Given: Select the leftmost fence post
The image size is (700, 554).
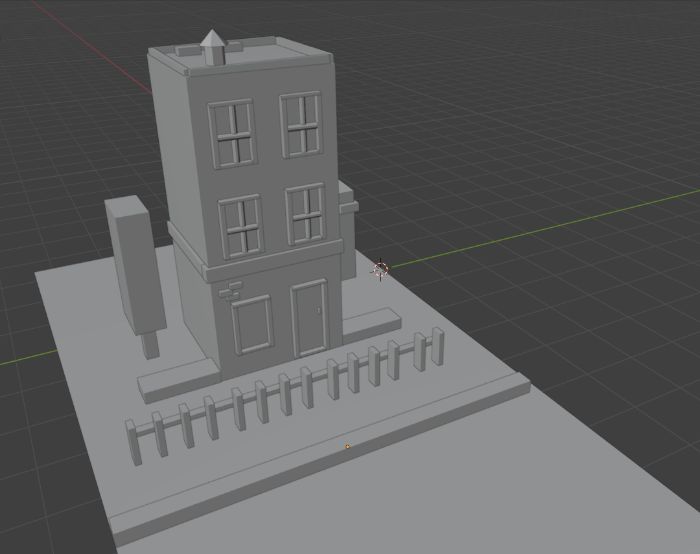Looking at the screenshot, I should click(x=133, y=442).
